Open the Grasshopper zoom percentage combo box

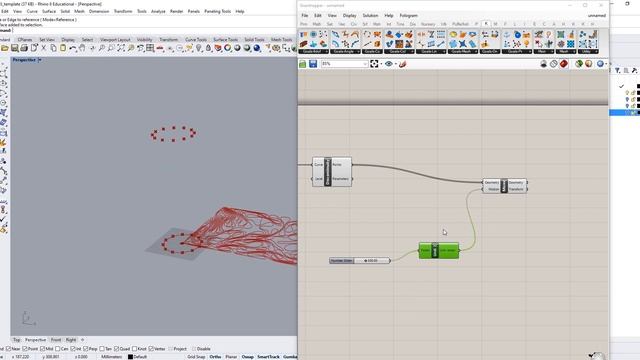[344, 64]
